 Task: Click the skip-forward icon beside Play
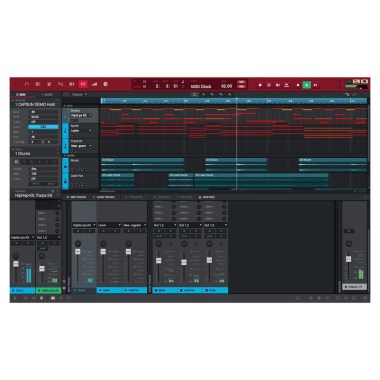315,85
